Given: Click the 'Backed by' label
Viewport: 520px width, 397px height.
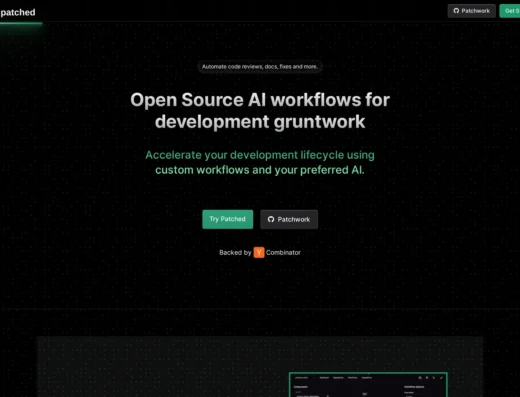Looking at the screenshot, I should point(235,253).
